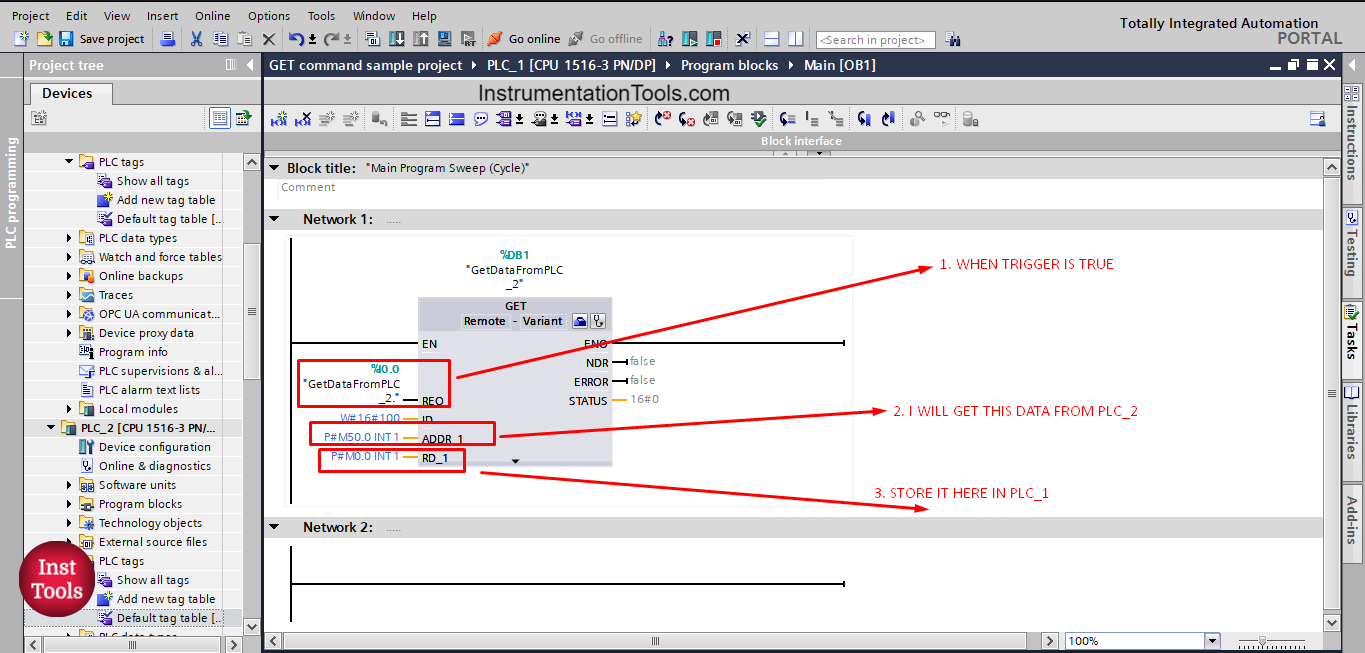This screenshot has width=1365, height=653.
Task: Click the Accessible devices icon
Action: point(666,39)
